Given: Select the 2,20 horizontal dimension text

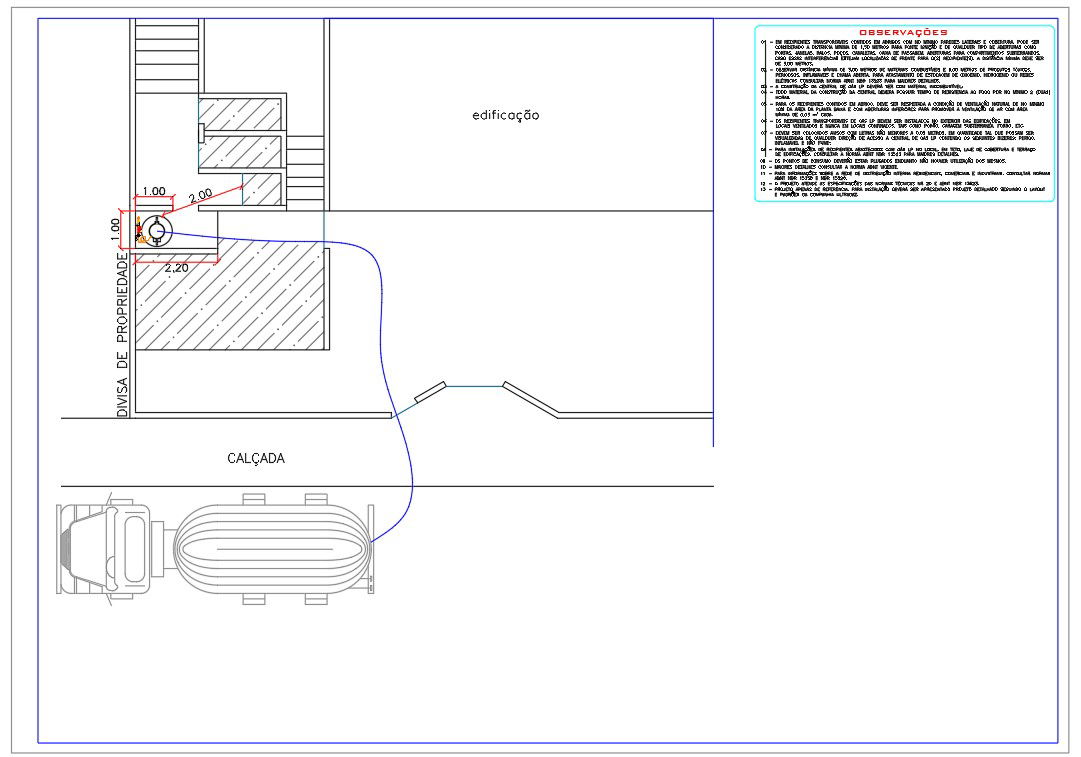Looking at the screenshot, I should coord(176,268).
